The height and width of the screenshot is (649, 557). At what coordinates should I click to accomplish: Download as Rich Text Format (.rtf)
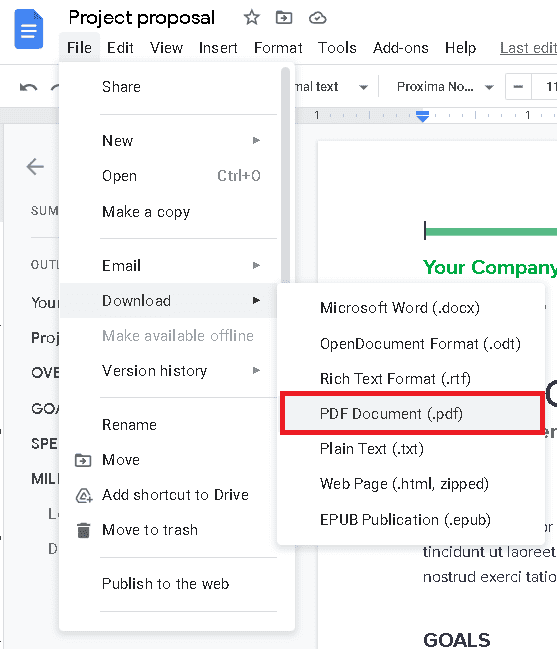411,379
